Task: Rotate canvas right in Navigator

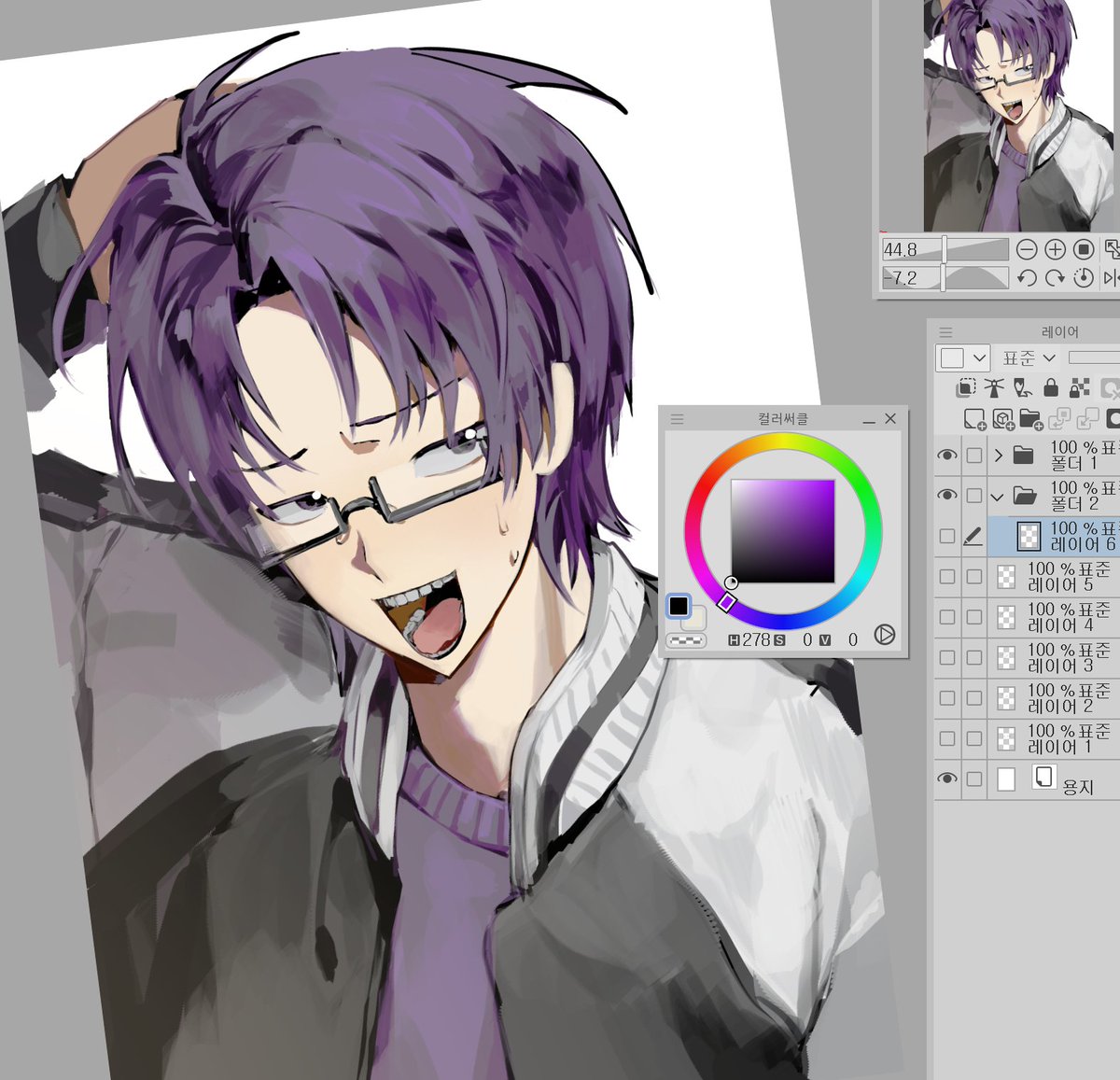Action: 1055,278
